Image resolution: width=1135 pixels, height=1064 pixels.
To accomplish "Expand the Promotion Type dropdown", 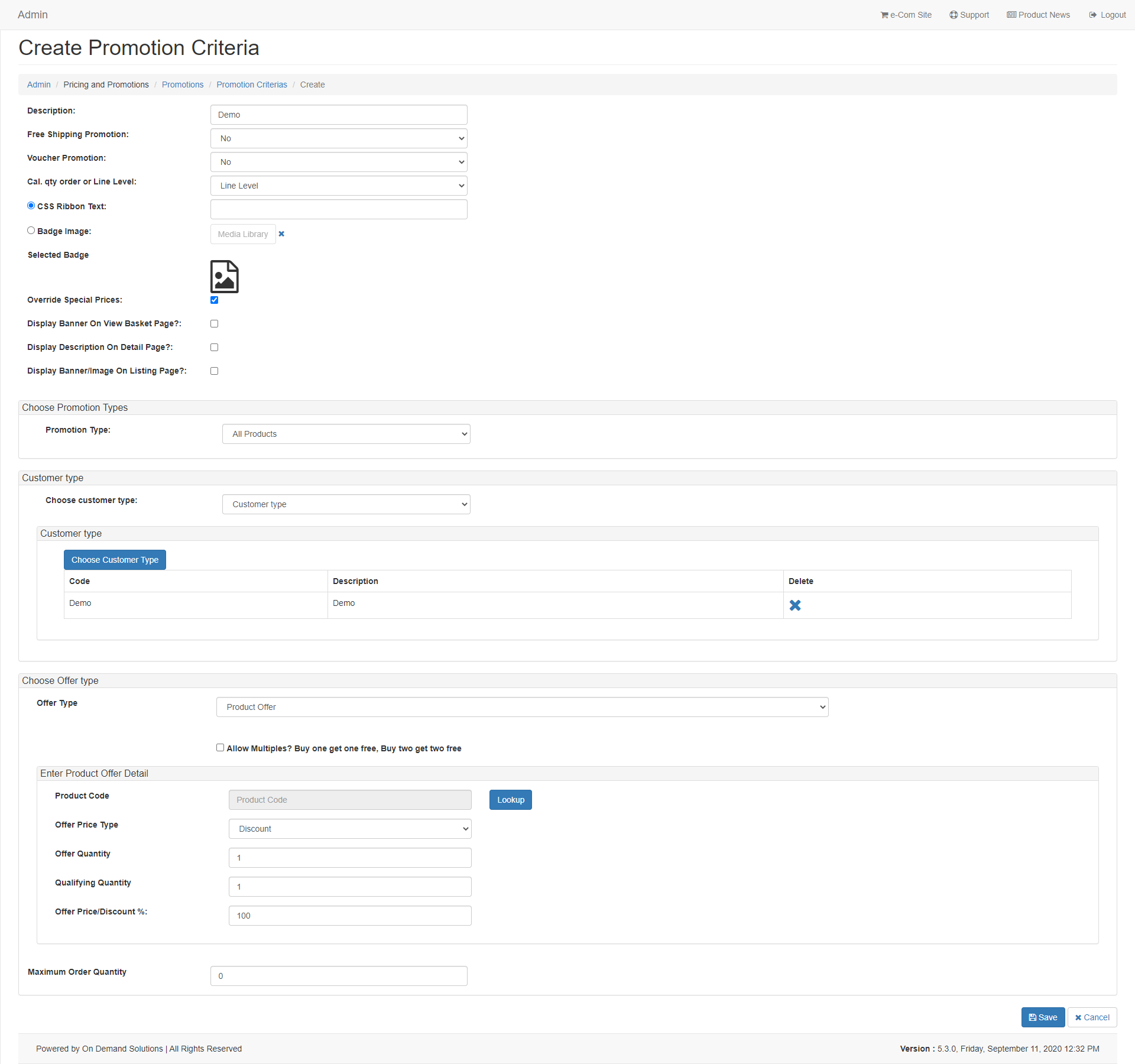I will [346, 434].
